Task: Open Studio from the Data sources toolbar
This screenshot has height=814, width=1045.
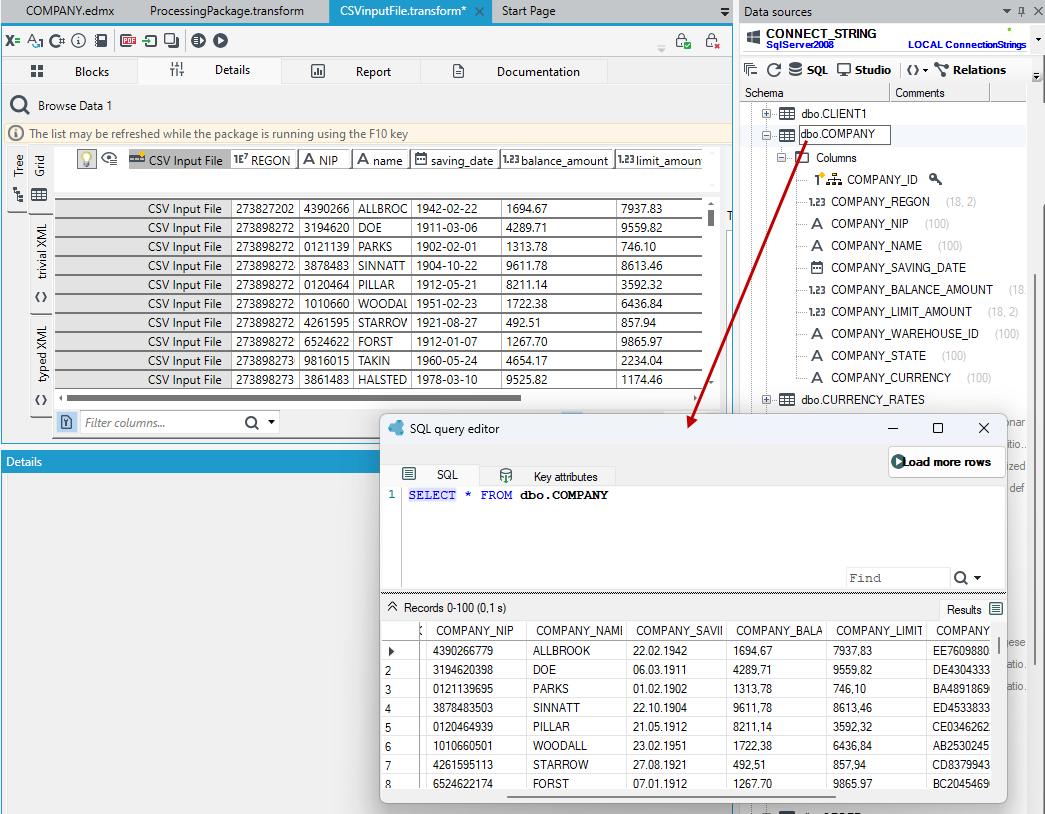Action: pyautogui.click(x=864, y=70)
